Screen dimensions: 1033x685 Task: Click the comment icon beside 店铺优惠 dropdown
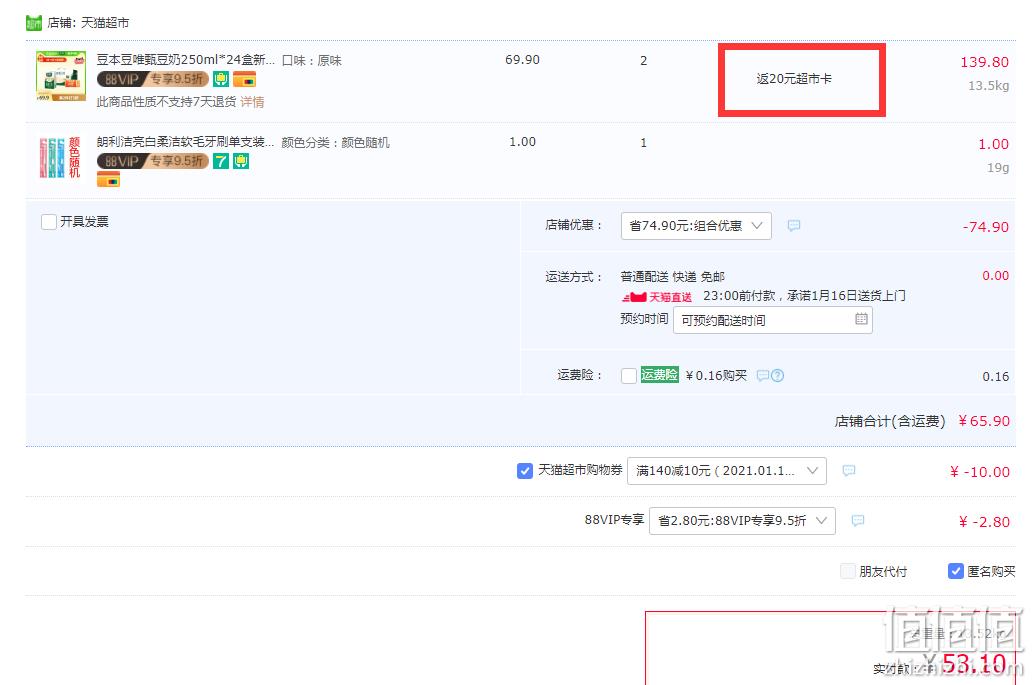pyautogui.click(x=794, y=226)
